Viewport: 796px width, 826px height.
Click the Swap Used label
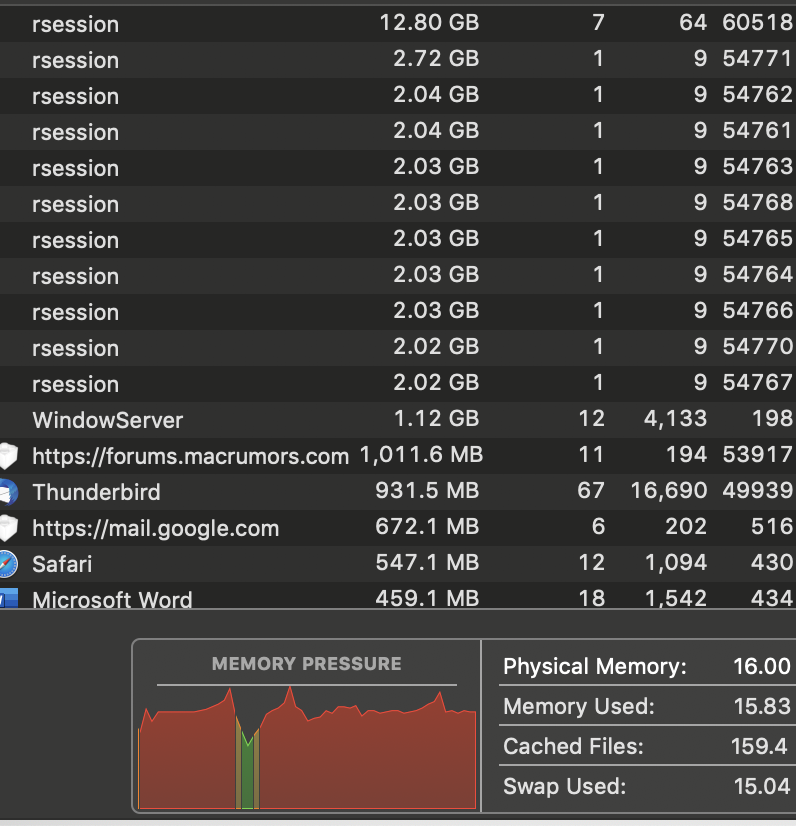coord(565,786)
